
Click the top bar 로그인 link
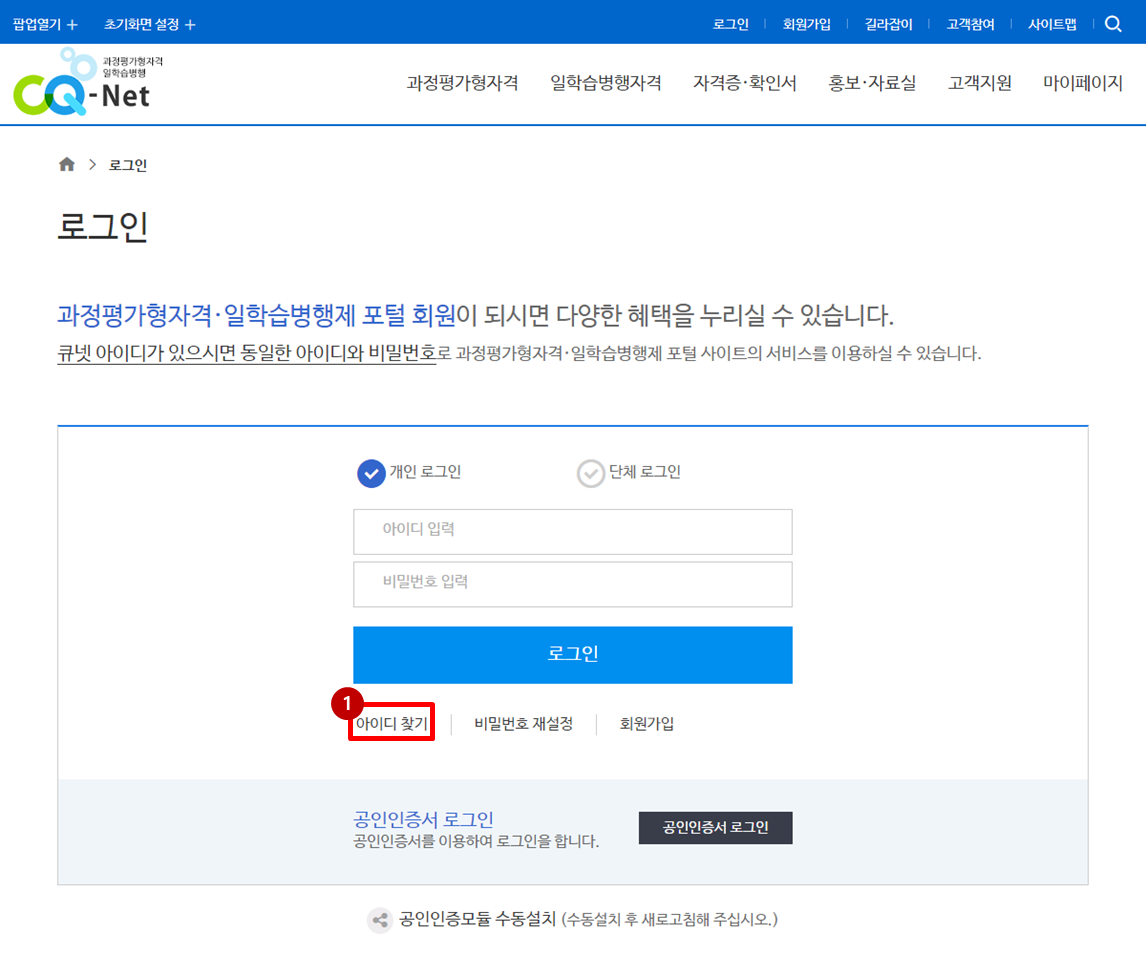731,24
